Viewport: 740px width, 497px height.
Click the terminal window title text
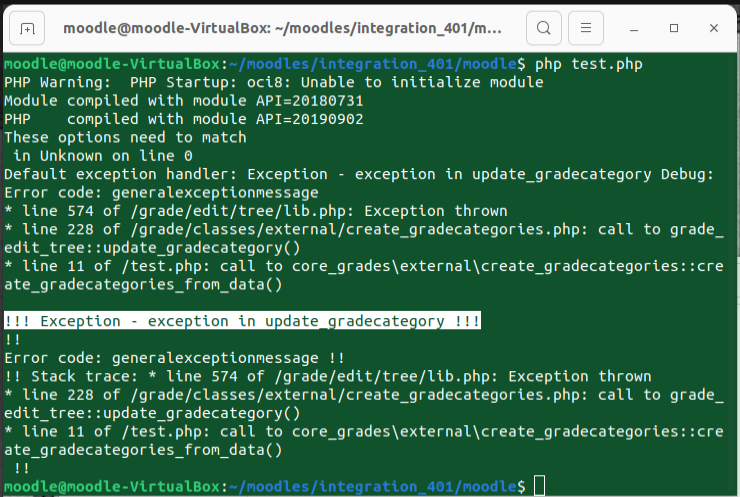tap(282, 28)
